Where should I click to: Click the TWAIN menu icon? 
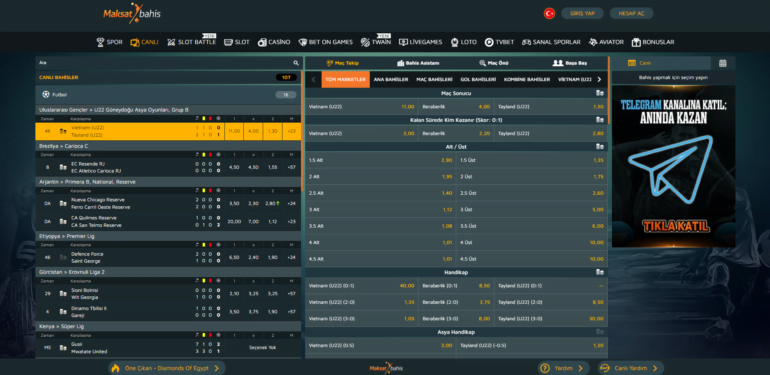(x=365, y=42)
